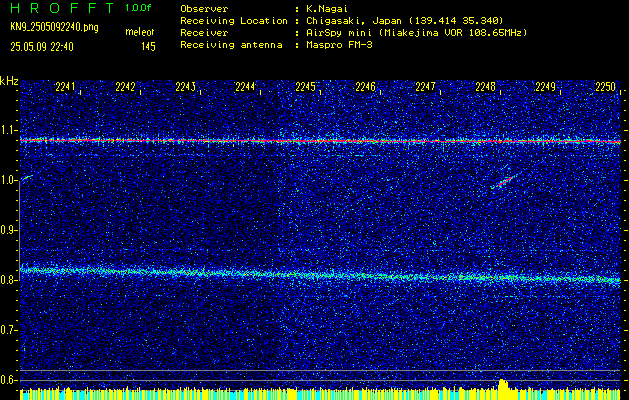The height and width of the screenshot is (400, 629).
Task: Click the 0.9 frequency axis label
Action: pyautogui.click(x=9, y=230)
